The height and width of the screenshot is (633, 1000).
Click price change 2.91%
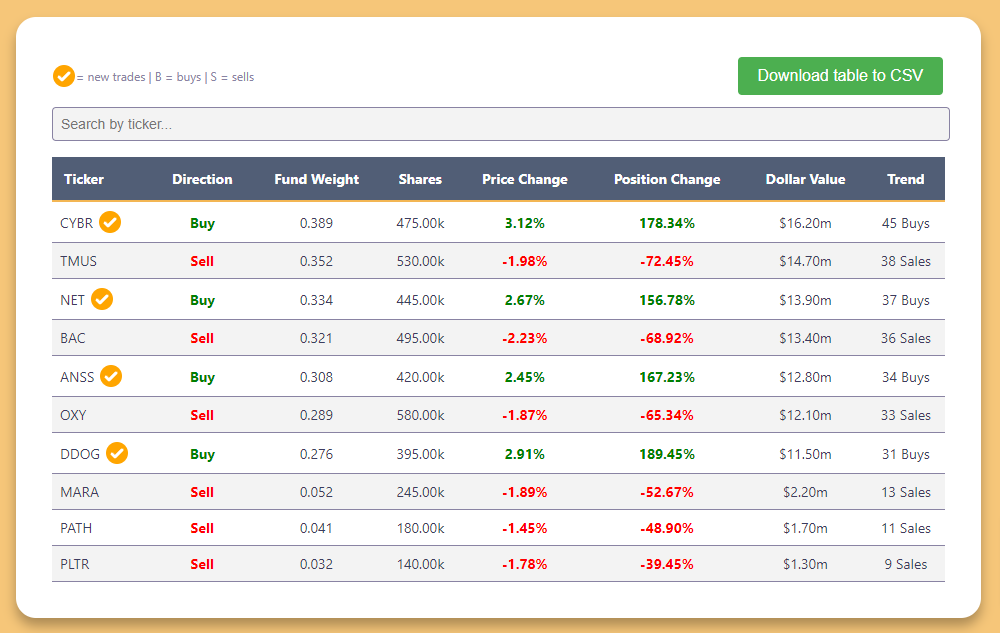[x=525, y=455]
